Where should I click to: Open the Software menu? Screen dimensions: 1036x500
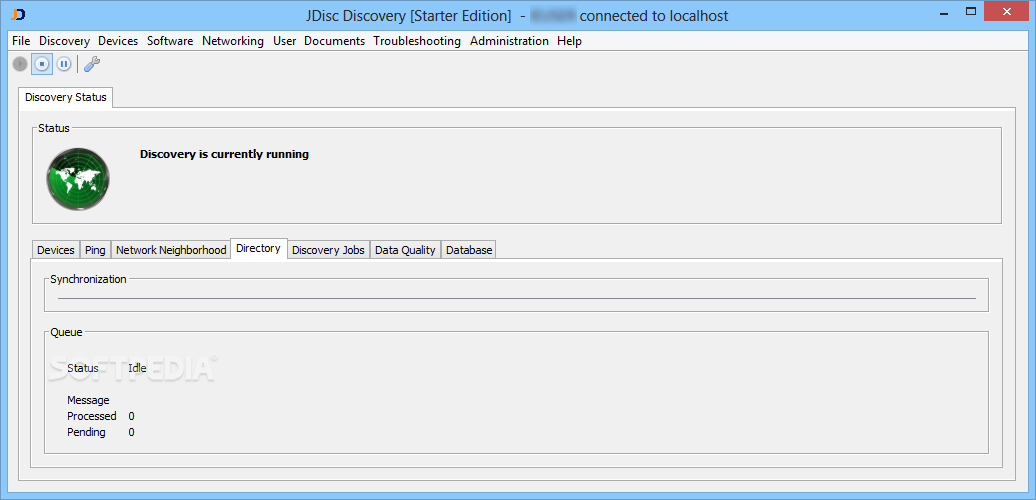tap(170, 41)
